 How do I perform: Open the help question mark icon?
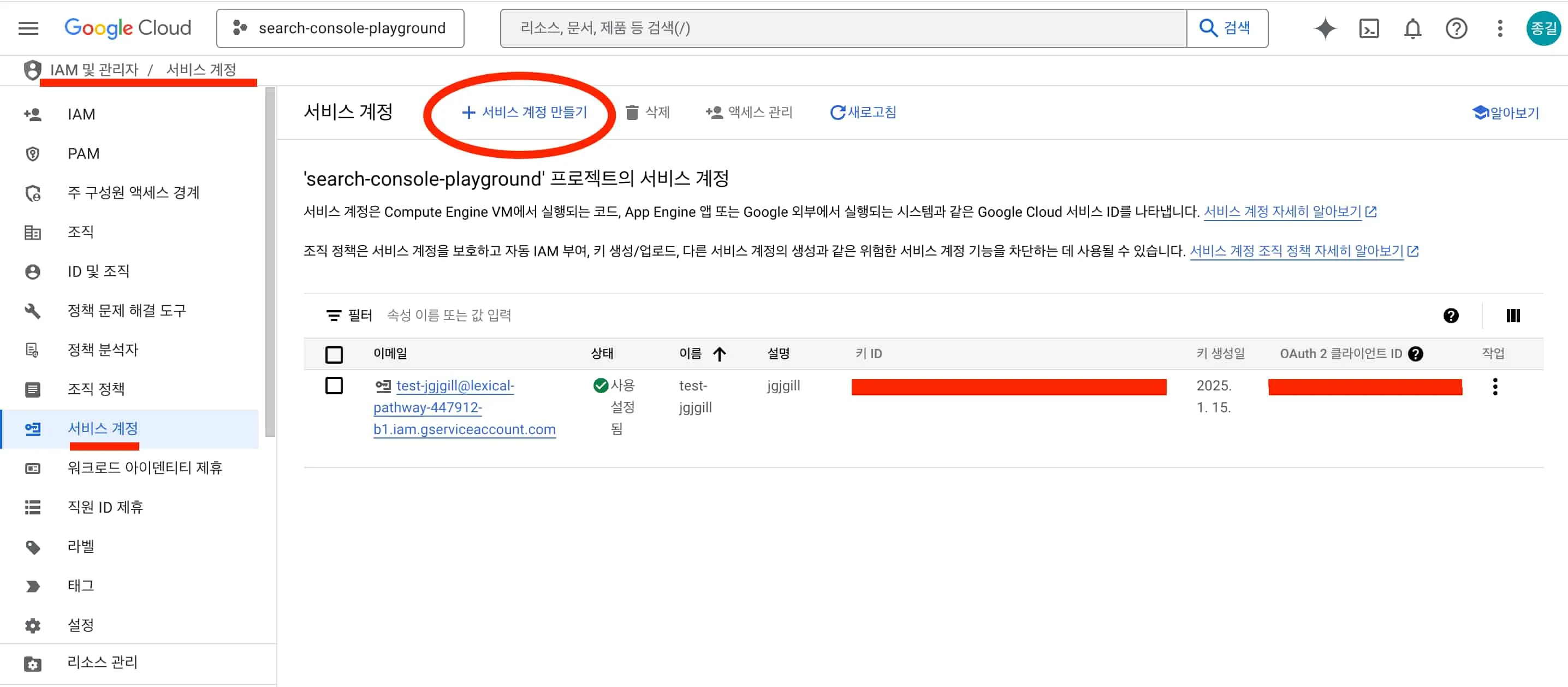point(1456,28)
